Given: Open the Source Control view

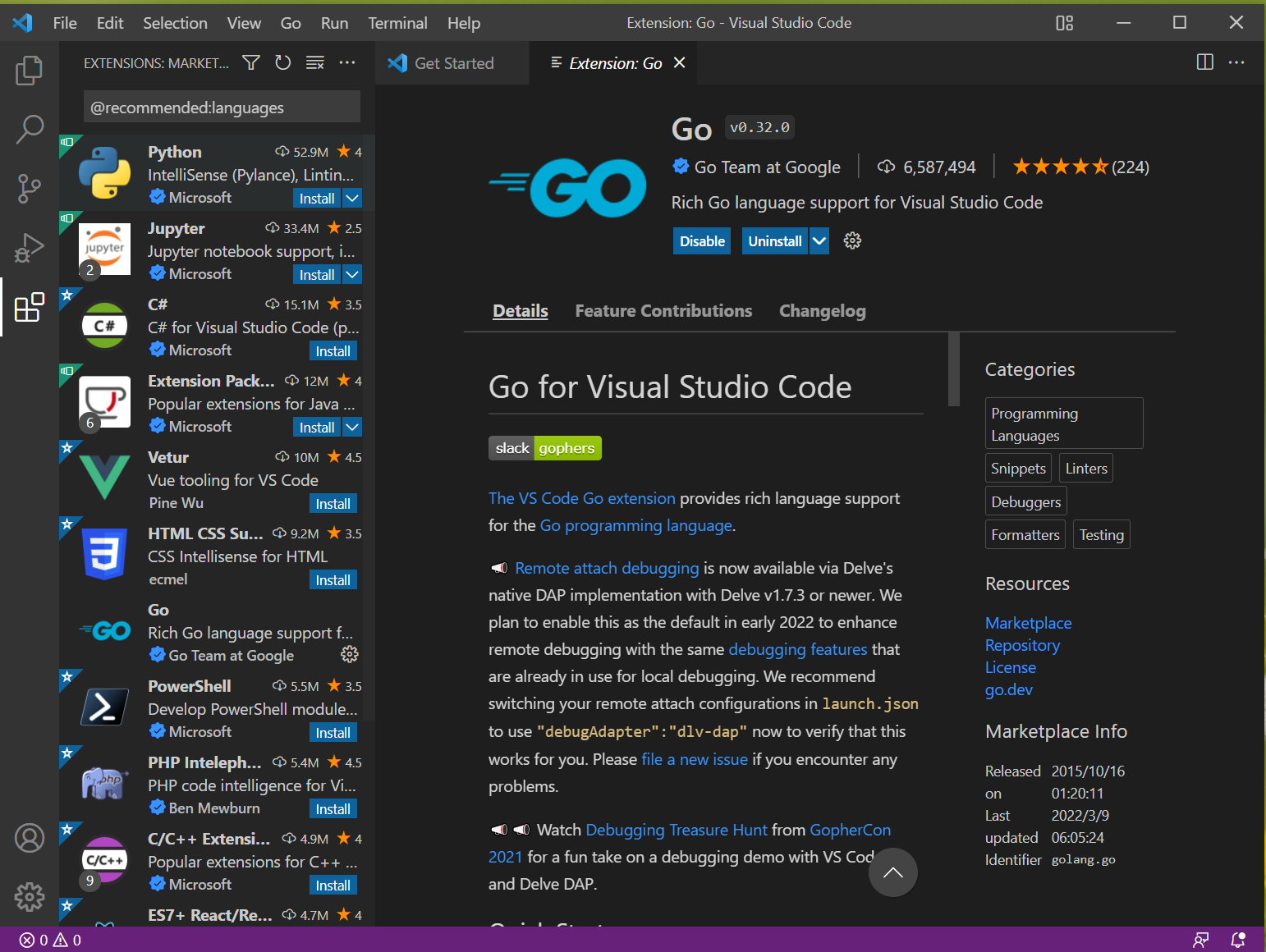Looking at the screenshot, I should point(30,189).
